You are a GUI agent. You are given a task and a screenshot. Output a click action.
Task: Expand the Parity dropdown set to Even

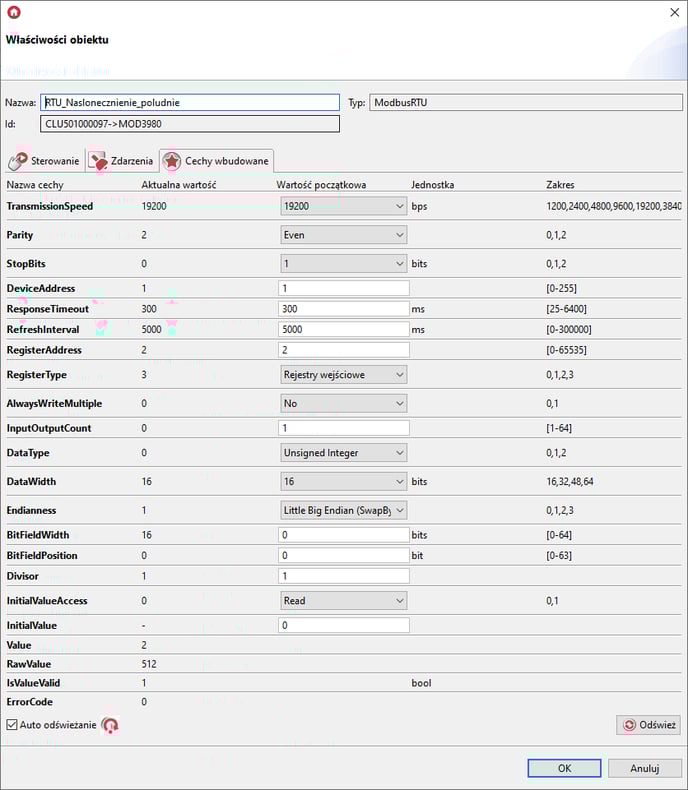pyautogui.click(x=343, y=235)
